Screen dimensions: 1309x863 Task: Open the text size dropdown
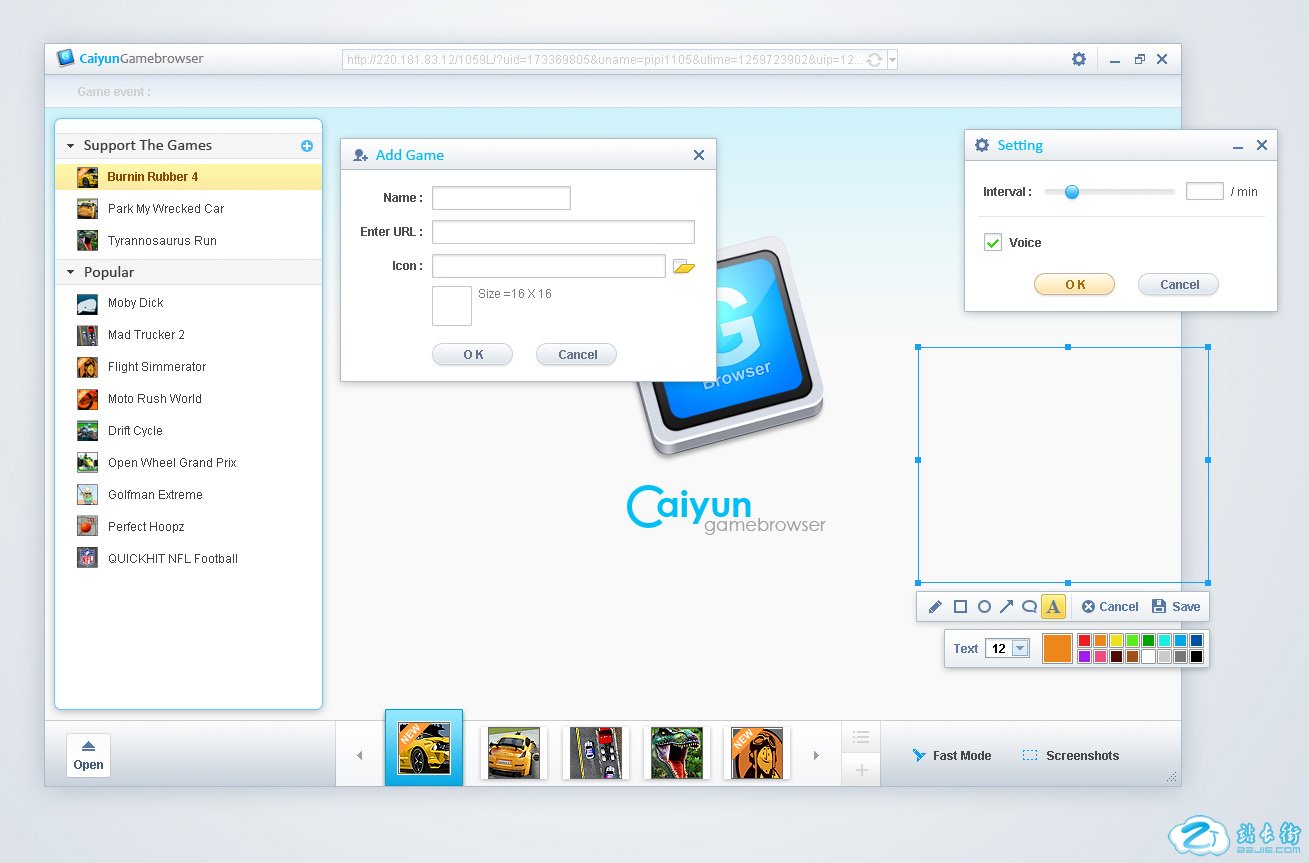pos(1020,649)
